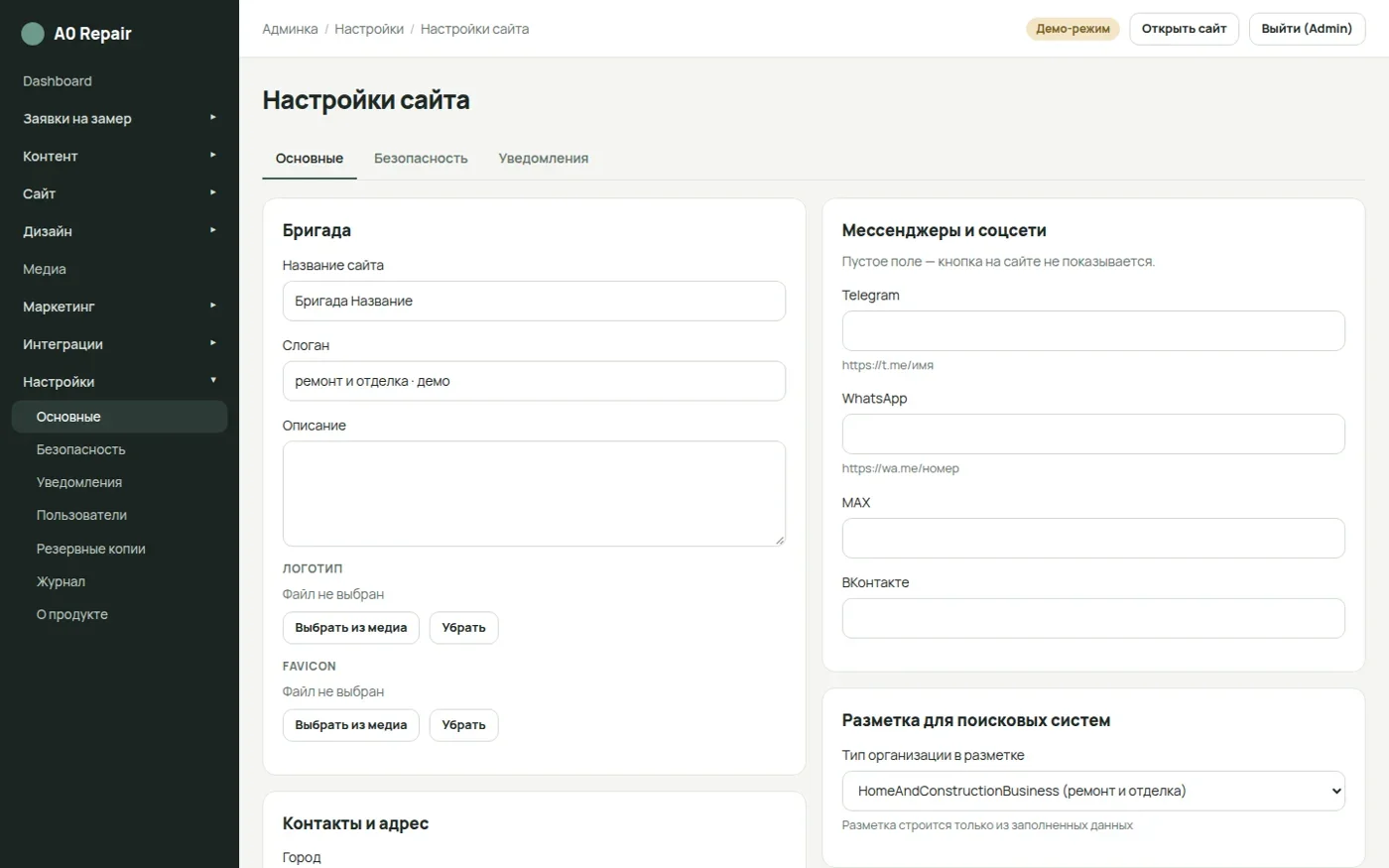This screenshot has height=868, width=1389.
Task: Click the A0 Repair logo circle
Action: pyautogui.click(x=33, y=34)
